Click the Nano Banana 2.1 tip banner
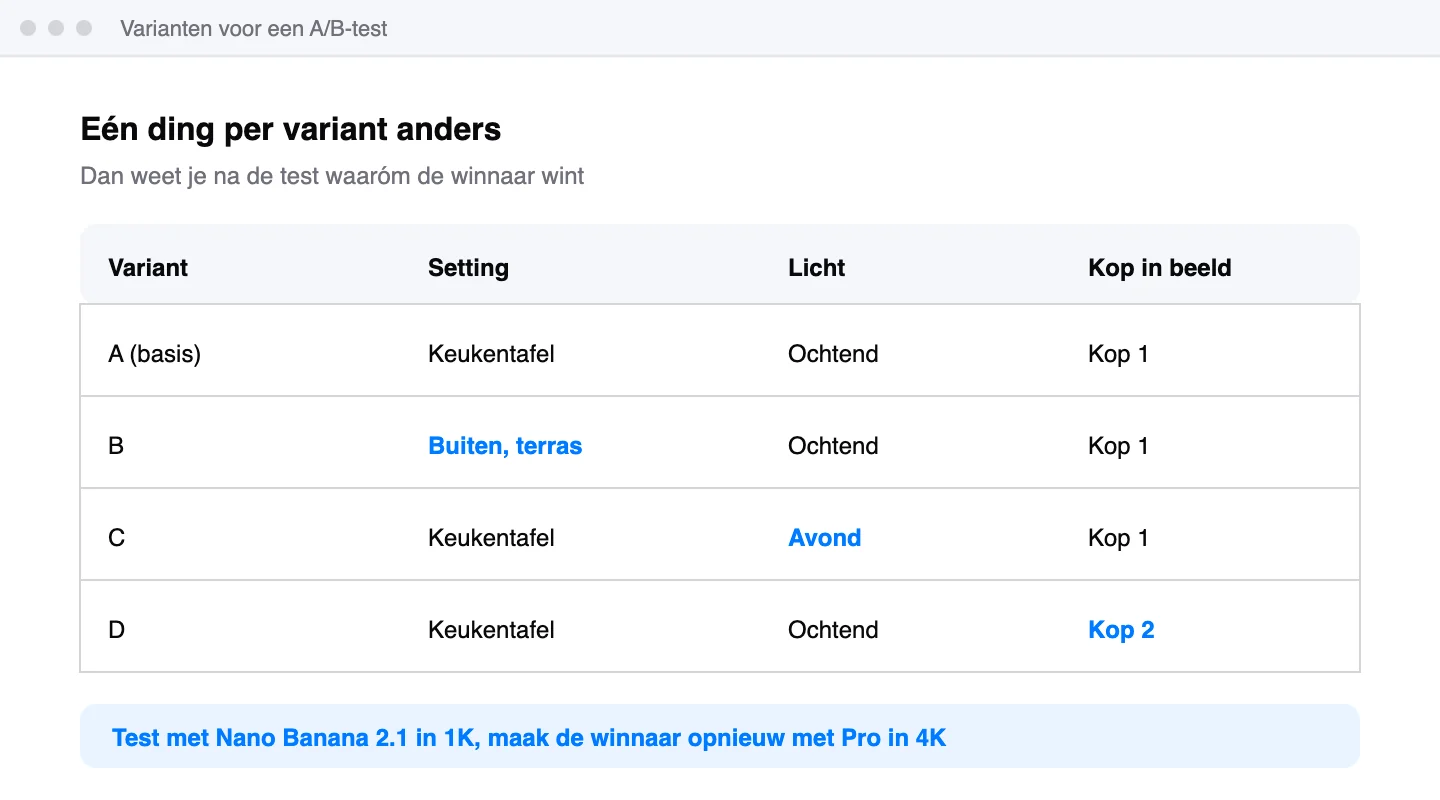 coord(720,738)
